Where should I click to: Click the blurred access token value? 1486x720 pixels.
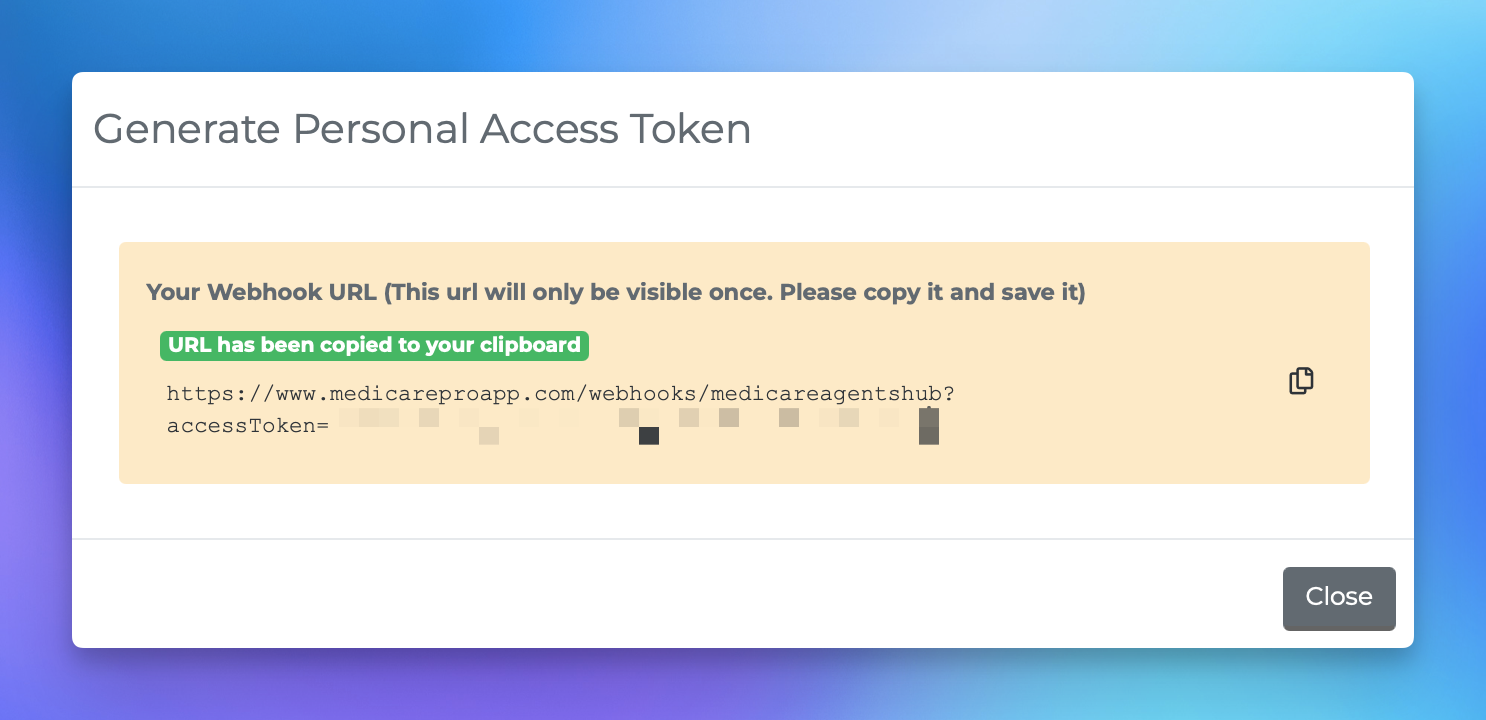click(x=638, y=425)
